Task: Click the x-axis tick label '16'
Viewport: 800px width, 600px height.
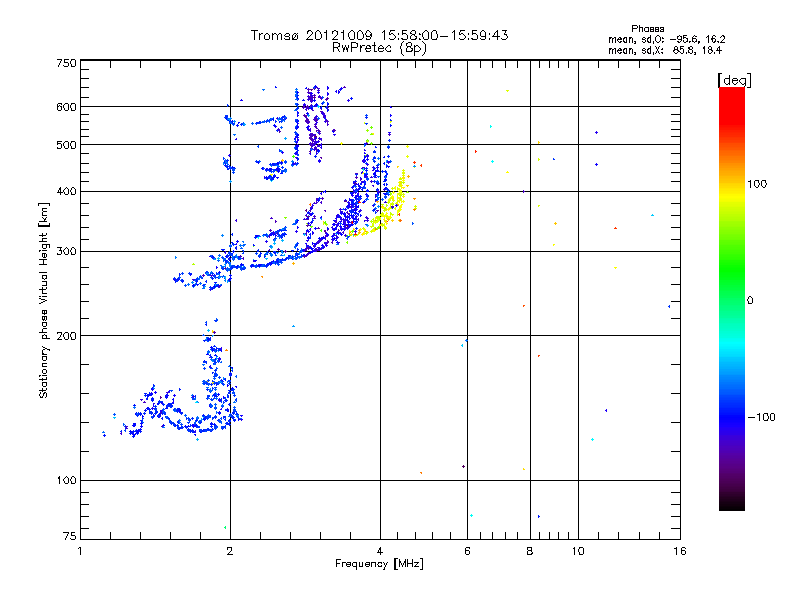Action: click(x=680, y=551)
